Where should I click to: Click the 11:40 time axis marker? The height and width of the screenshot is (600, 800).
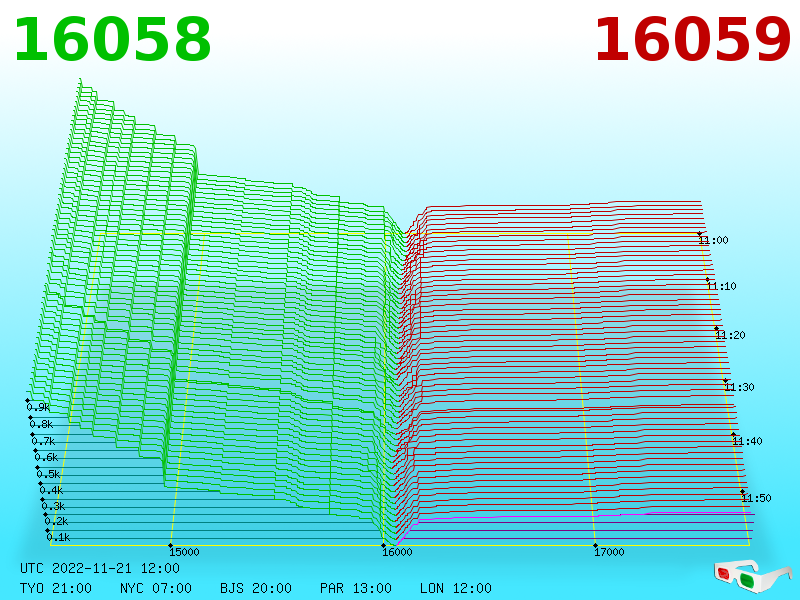747,441
